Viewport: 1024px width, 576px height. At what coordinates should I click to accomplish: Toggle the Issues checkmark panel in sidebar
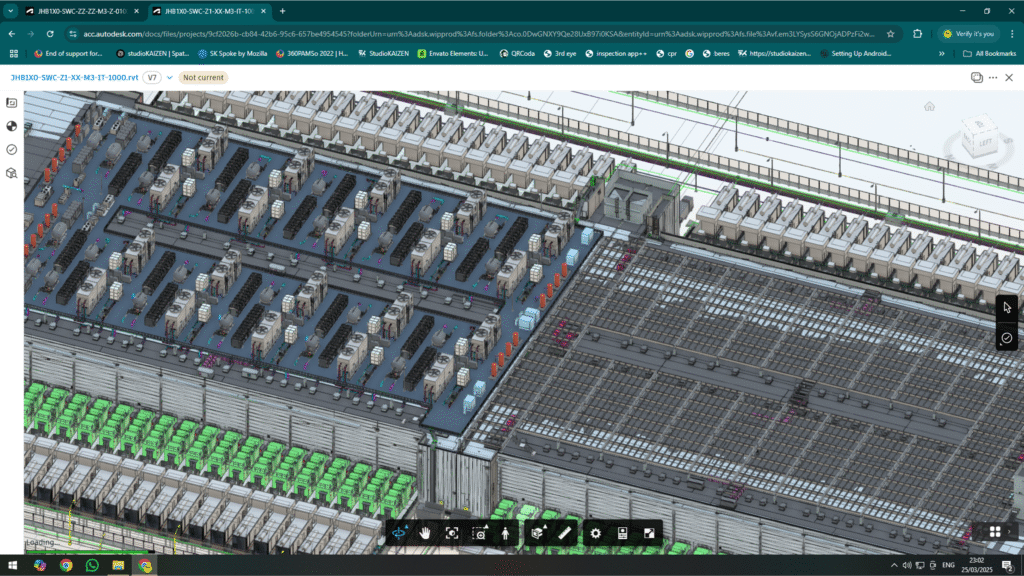[12, 149]
